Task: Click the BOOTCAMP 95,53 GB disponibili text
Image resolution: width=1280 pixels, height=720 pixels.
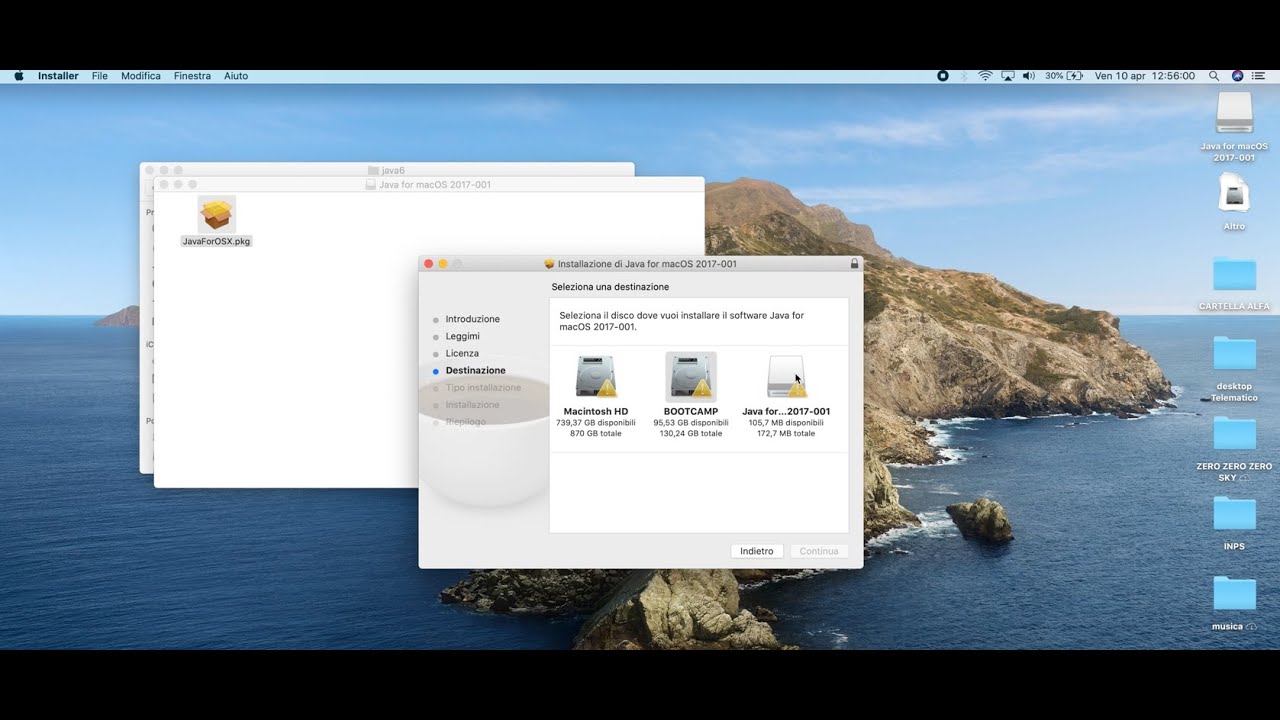Action: coord(691,422)
